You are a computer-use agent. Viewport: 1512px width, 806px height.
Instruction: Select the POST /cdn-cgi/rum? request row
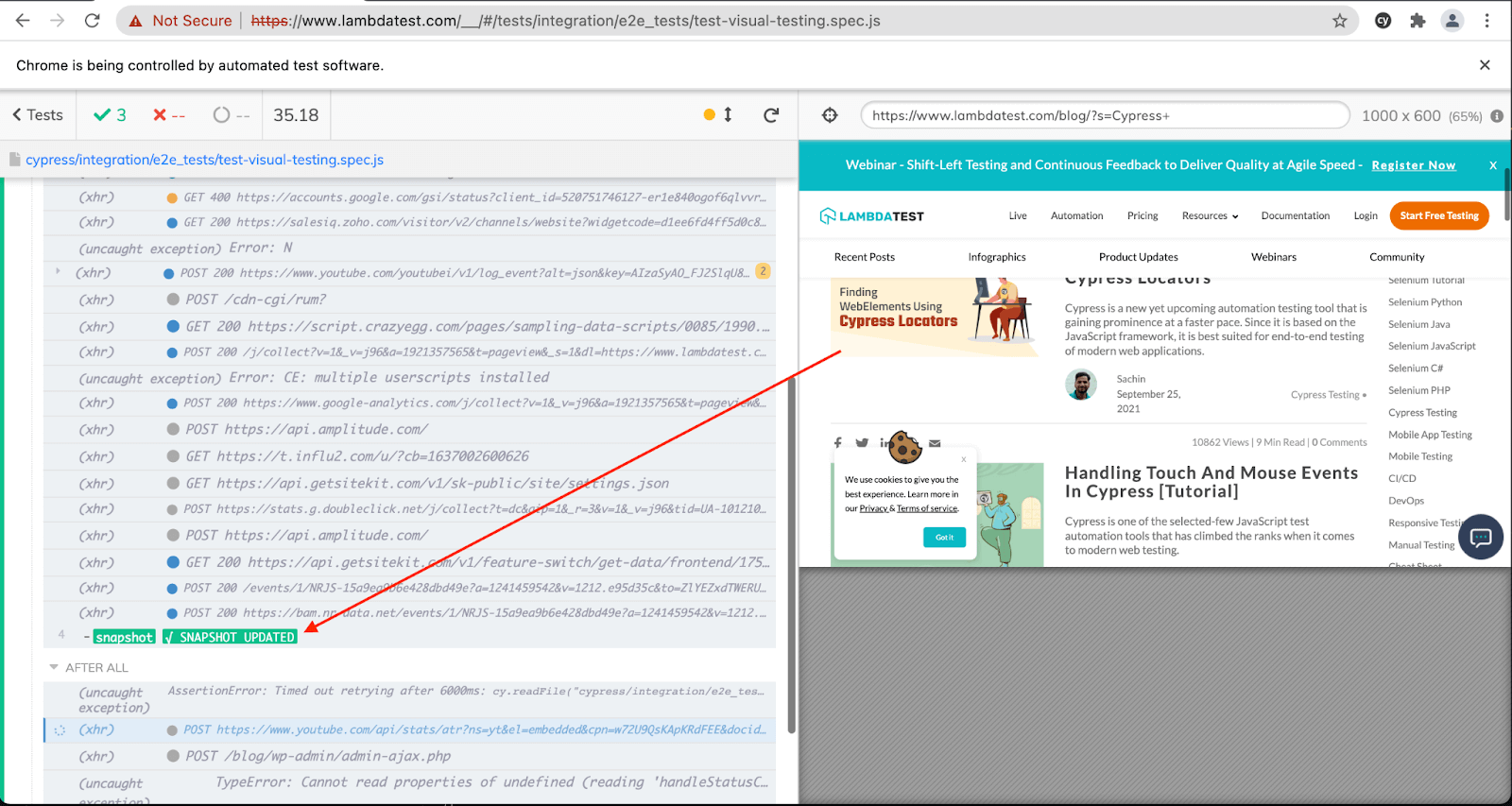pyautogui.click(x=410, y=300)
